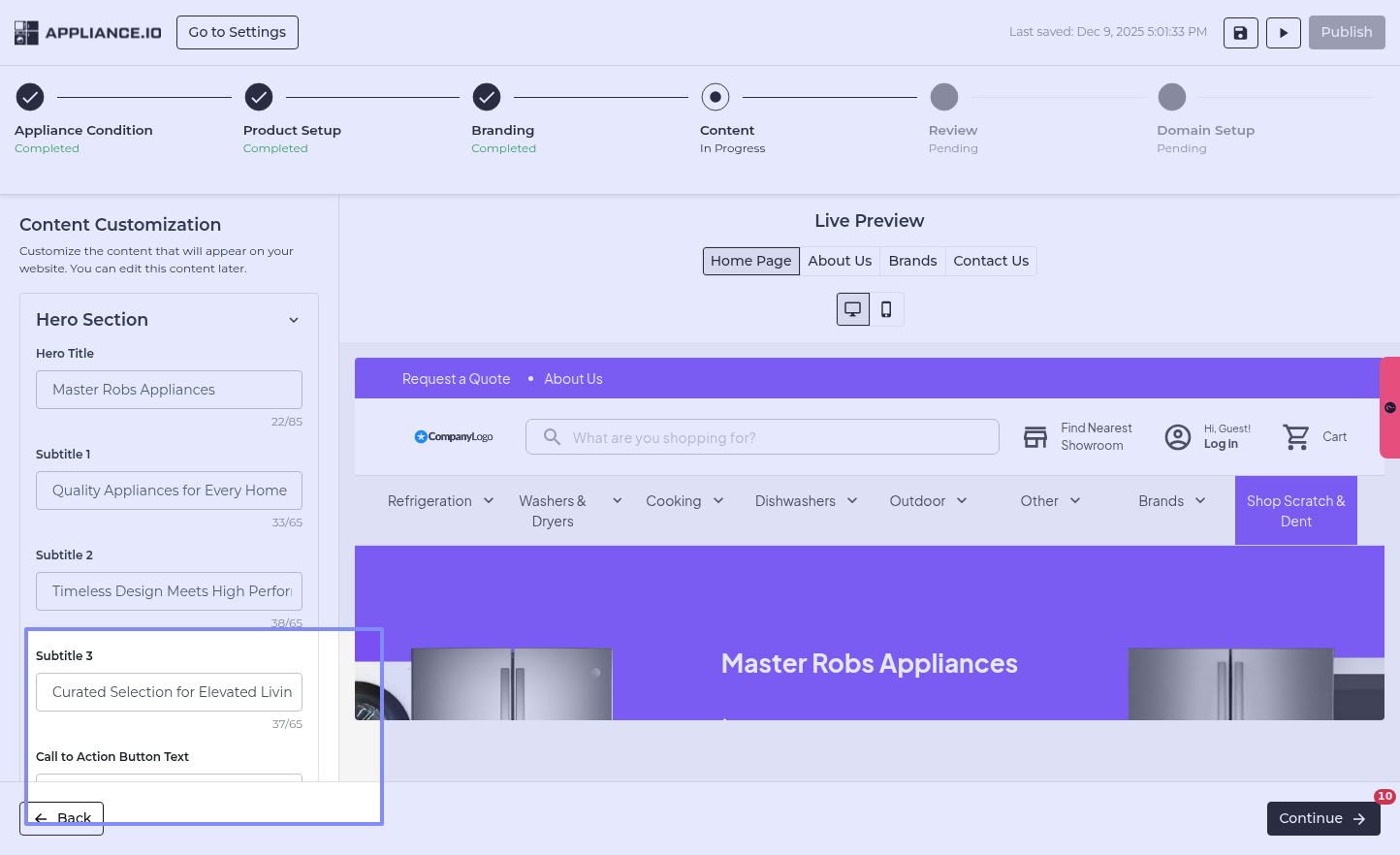
Task: Click the save icon in header
Action: 1240,33
